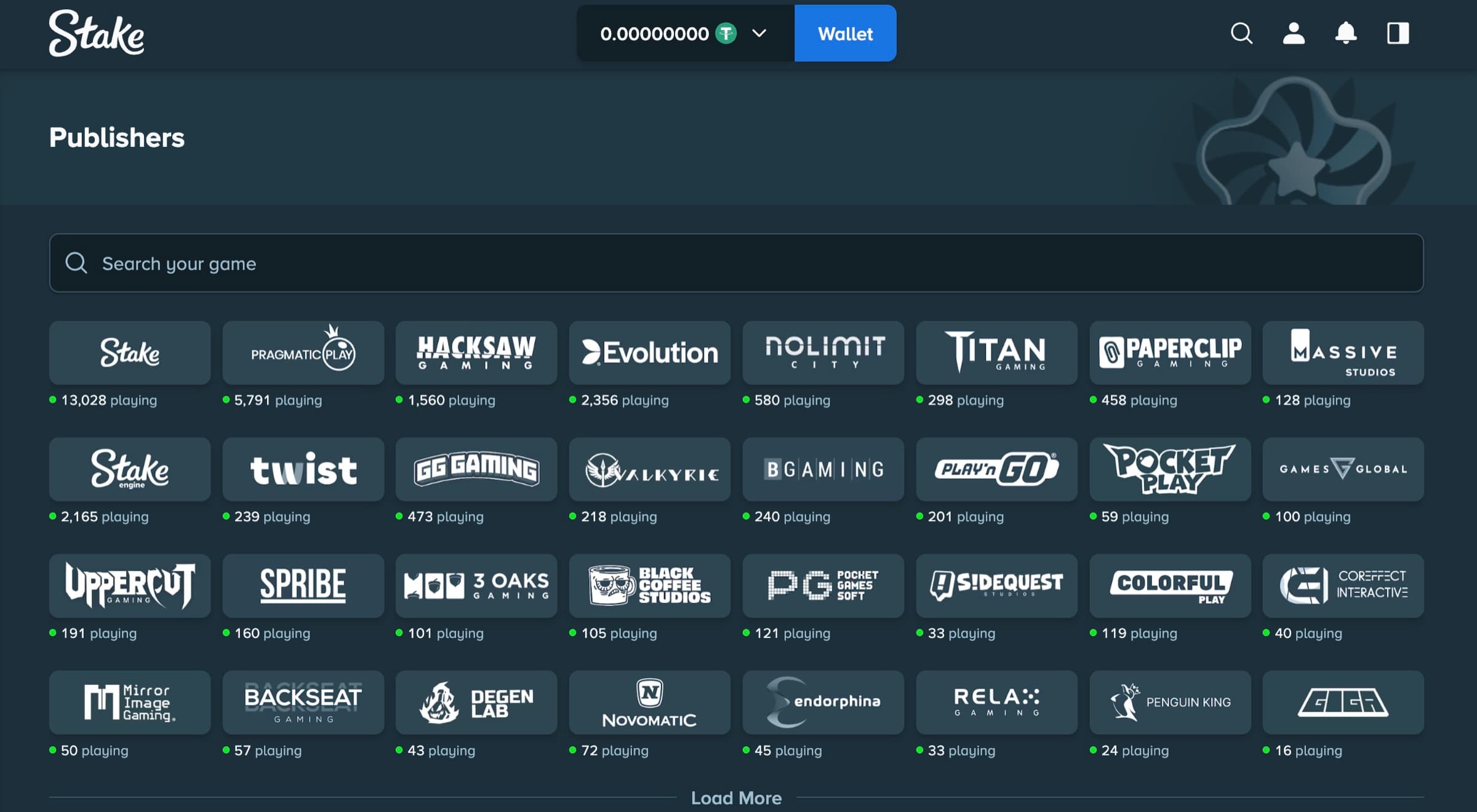Open the Mirror Image Gaming publisher tile

[x=130, y=703]
